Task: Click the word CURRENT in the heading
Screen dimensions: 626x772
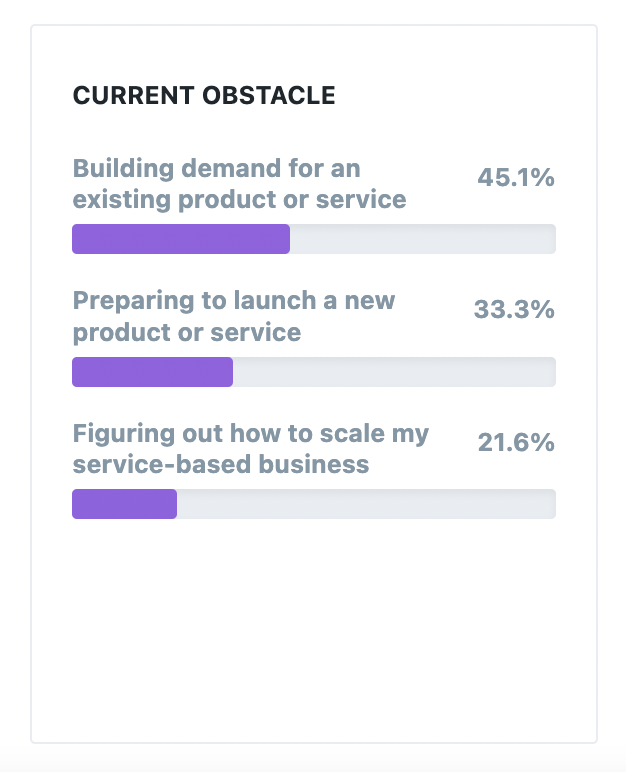Action: pos(133,96)
